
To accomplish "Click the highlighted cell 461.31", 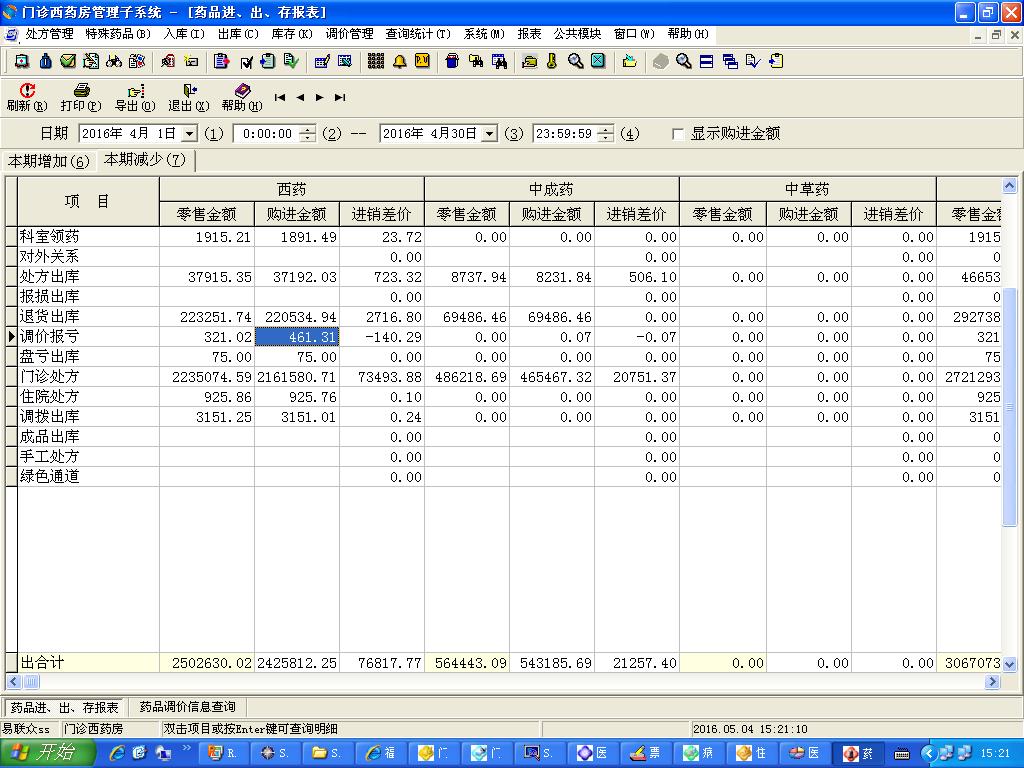I will click(297, 337).
